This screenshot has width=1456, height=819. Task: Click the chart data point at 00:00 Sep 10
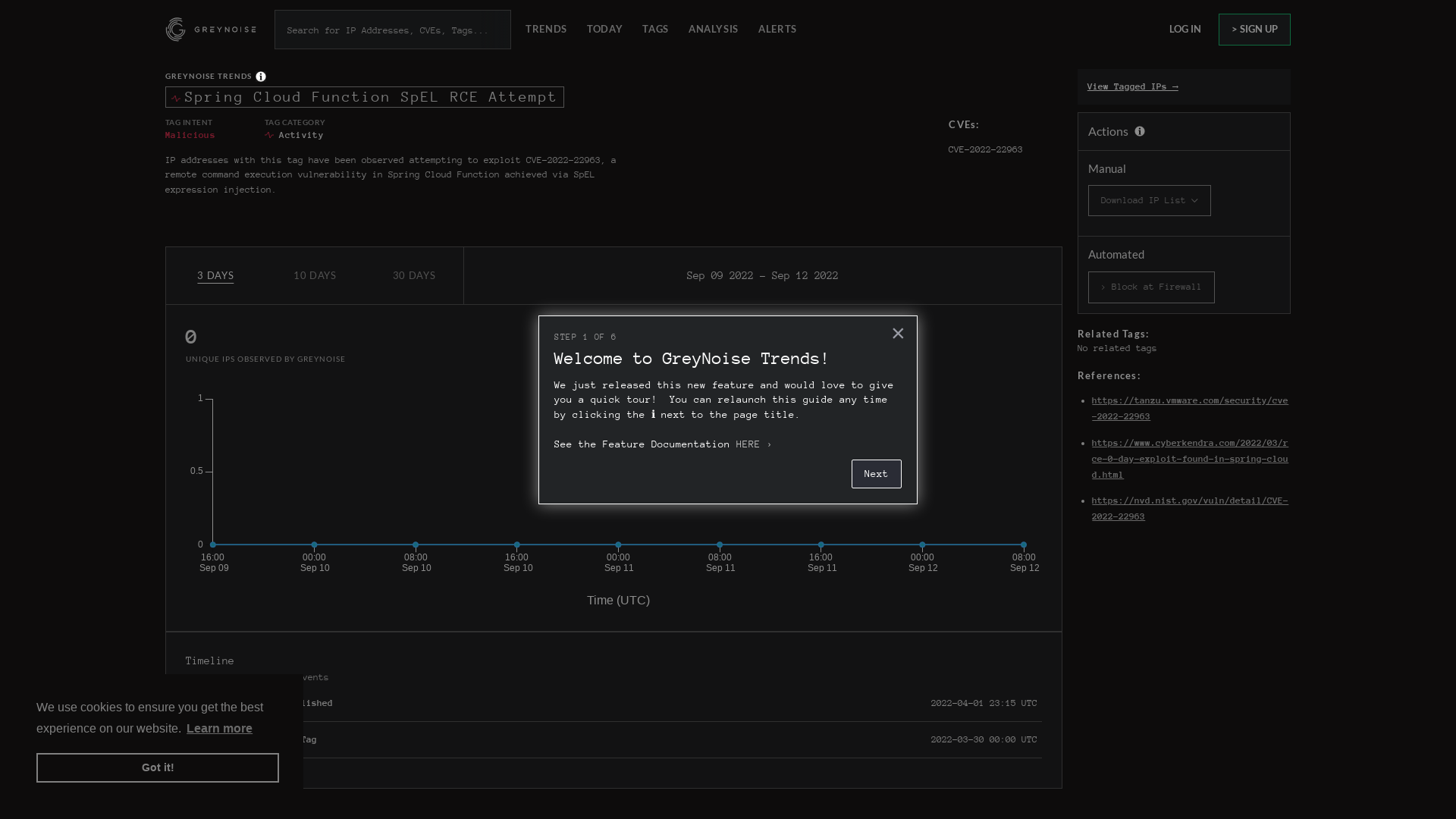(315, 544)
